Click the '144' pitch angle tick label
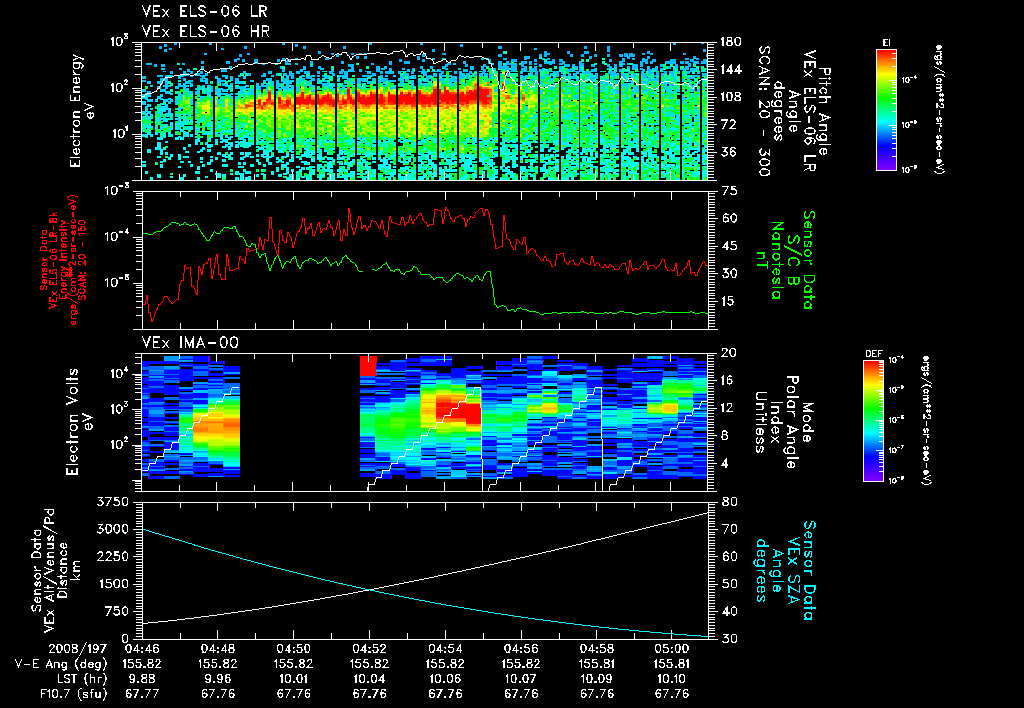 point(729,69)
